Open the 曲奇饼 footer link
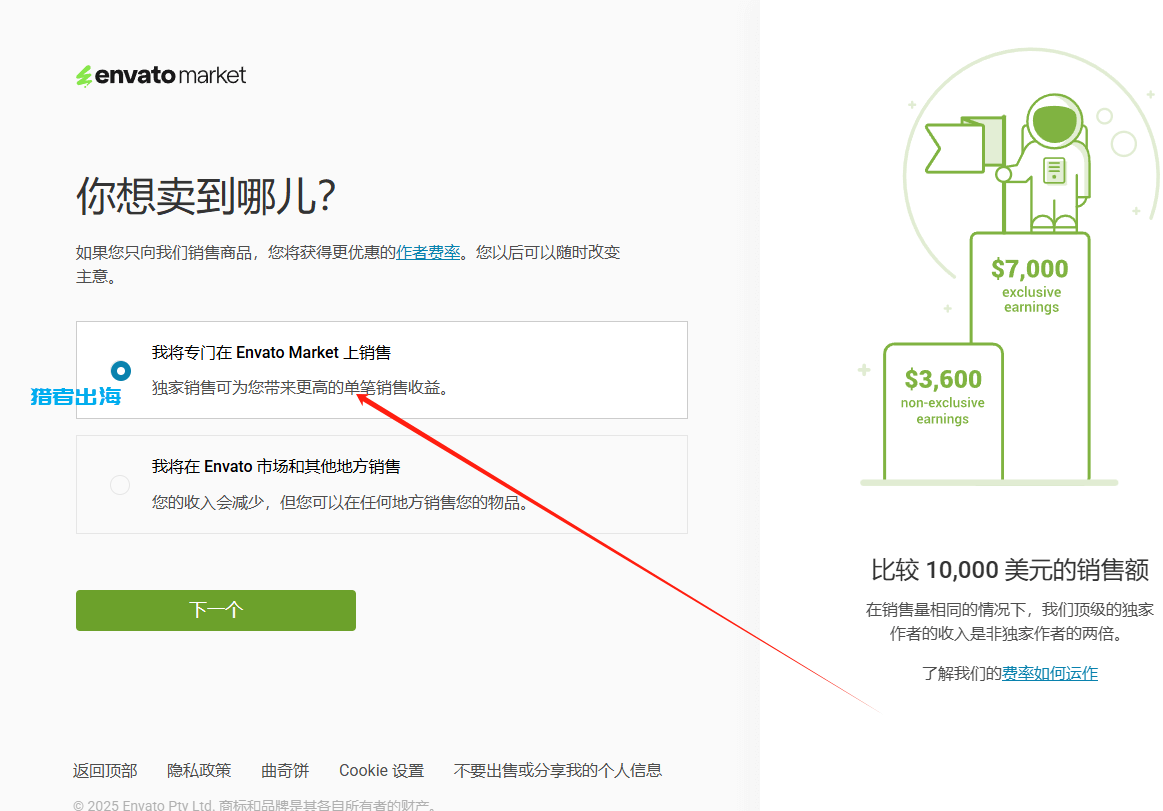The height and width of the screenshot is (811, 1163). coord(286,770)
